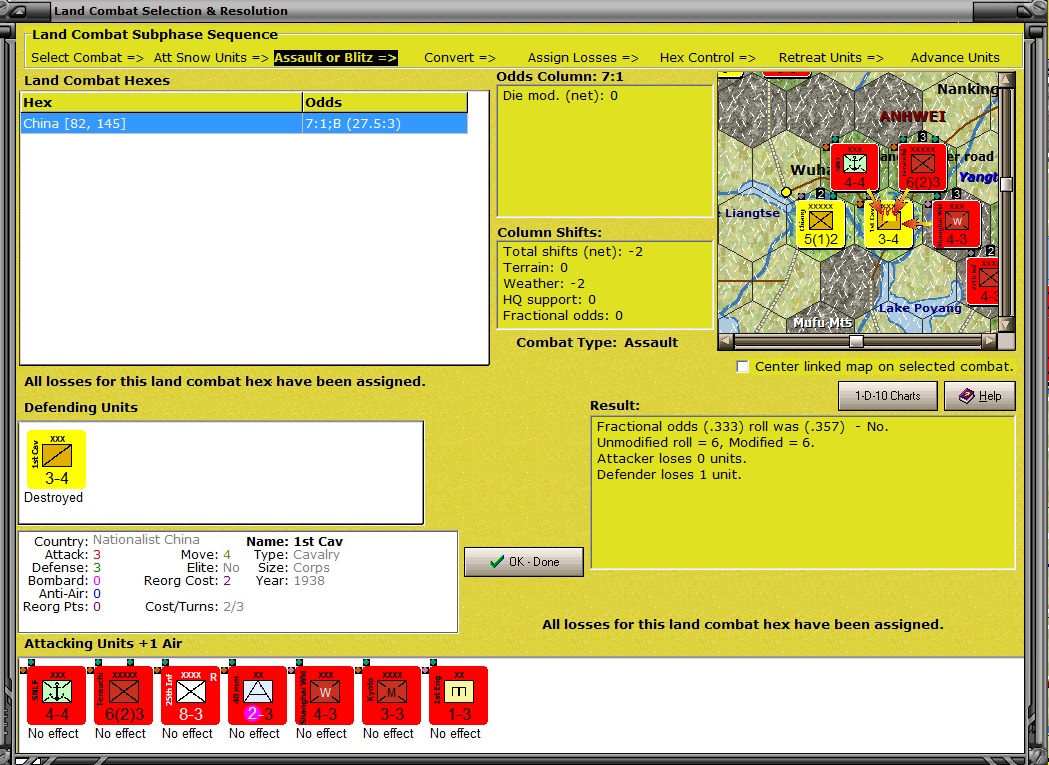Viewport: 1049px width, 765px height.
Task: Pick the 40 mm 2-3 anti-air unit
Action: pos(258,696)
